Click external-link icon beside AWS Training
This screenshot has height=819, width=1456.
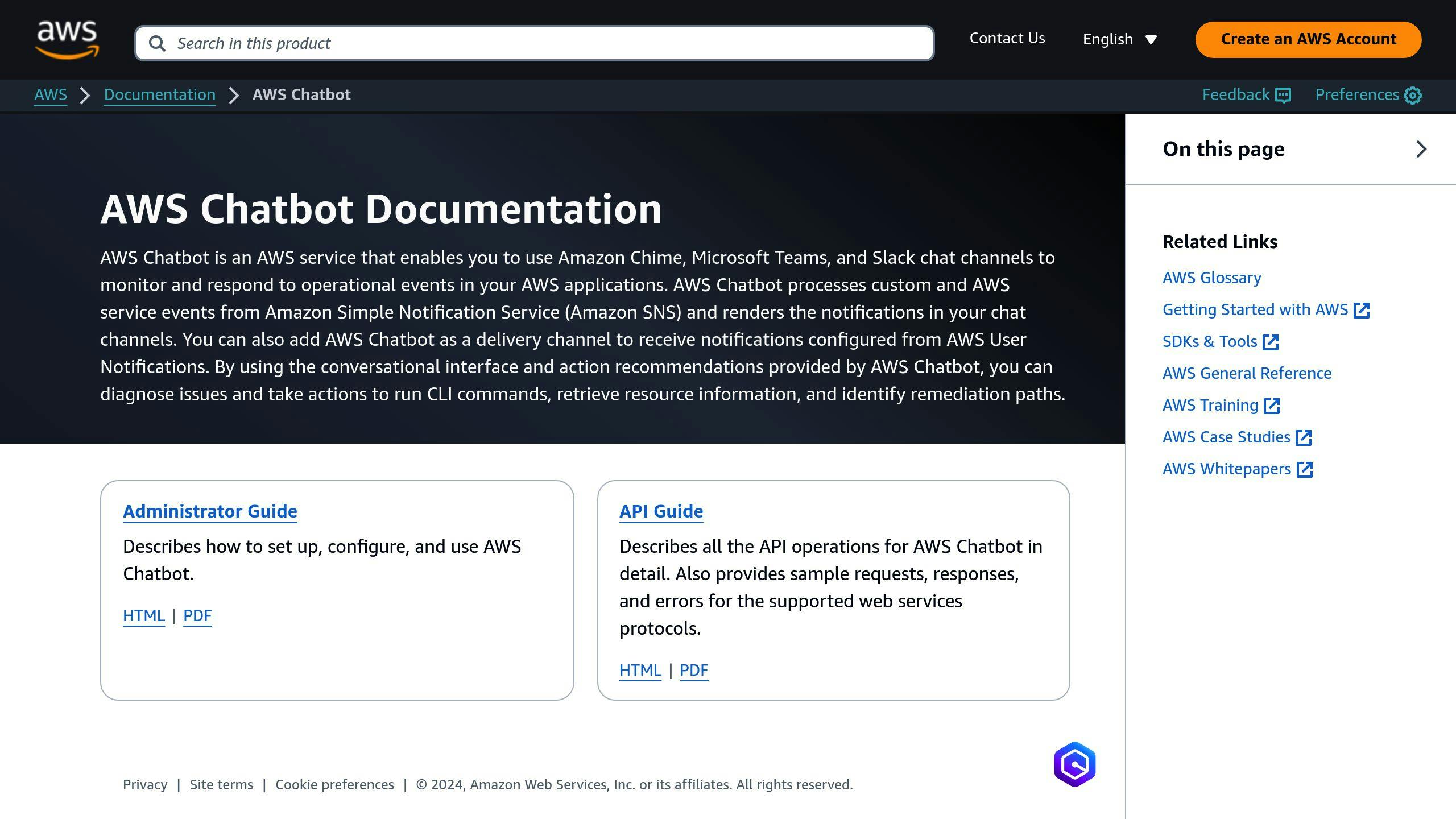[1272, 406]
